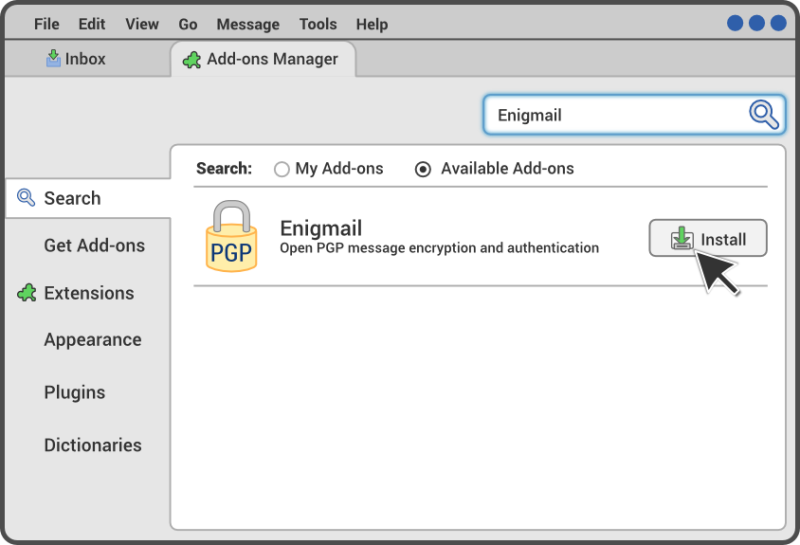The image size is (800, 545).
Task: Select the My Add-ons radio button
Action: pos(282,169)
